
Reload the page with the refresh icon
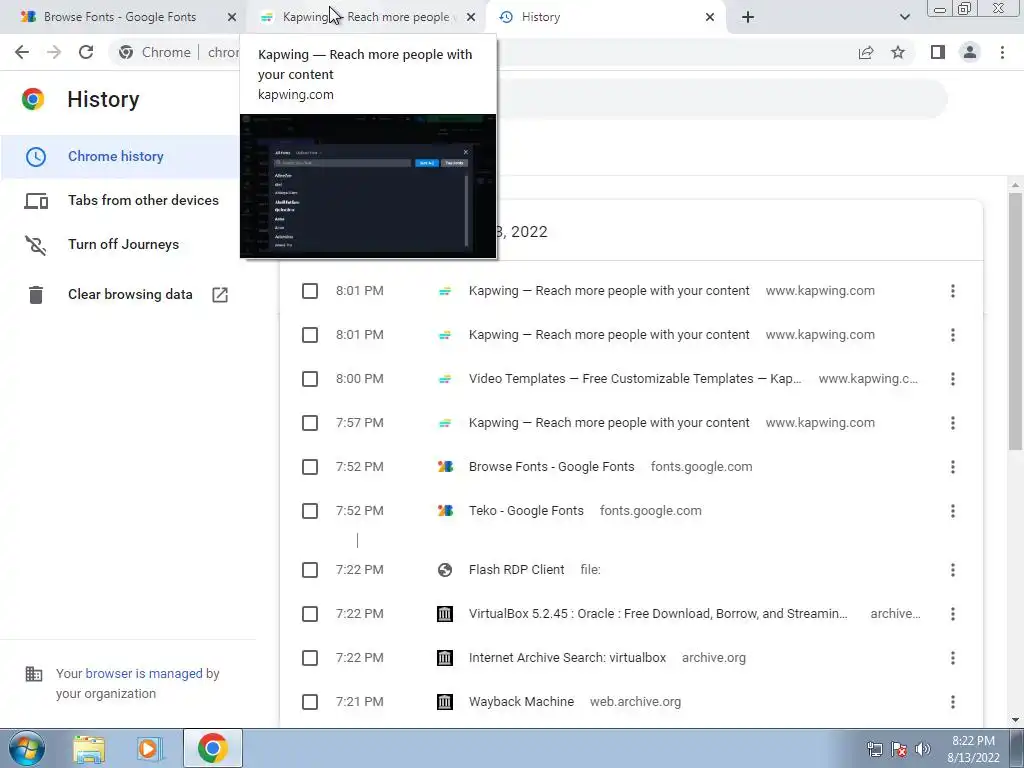point(86,52)
